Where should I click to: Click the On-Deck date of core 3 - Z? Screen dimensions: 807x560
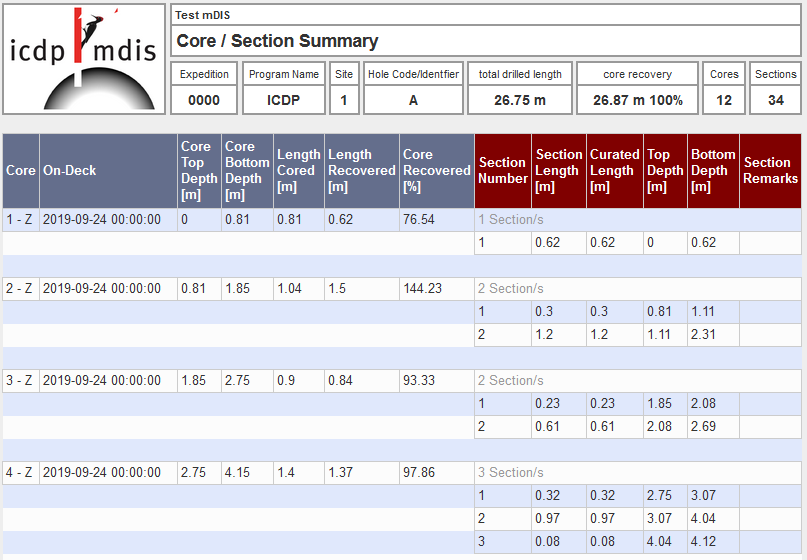[x=102, y=380]
